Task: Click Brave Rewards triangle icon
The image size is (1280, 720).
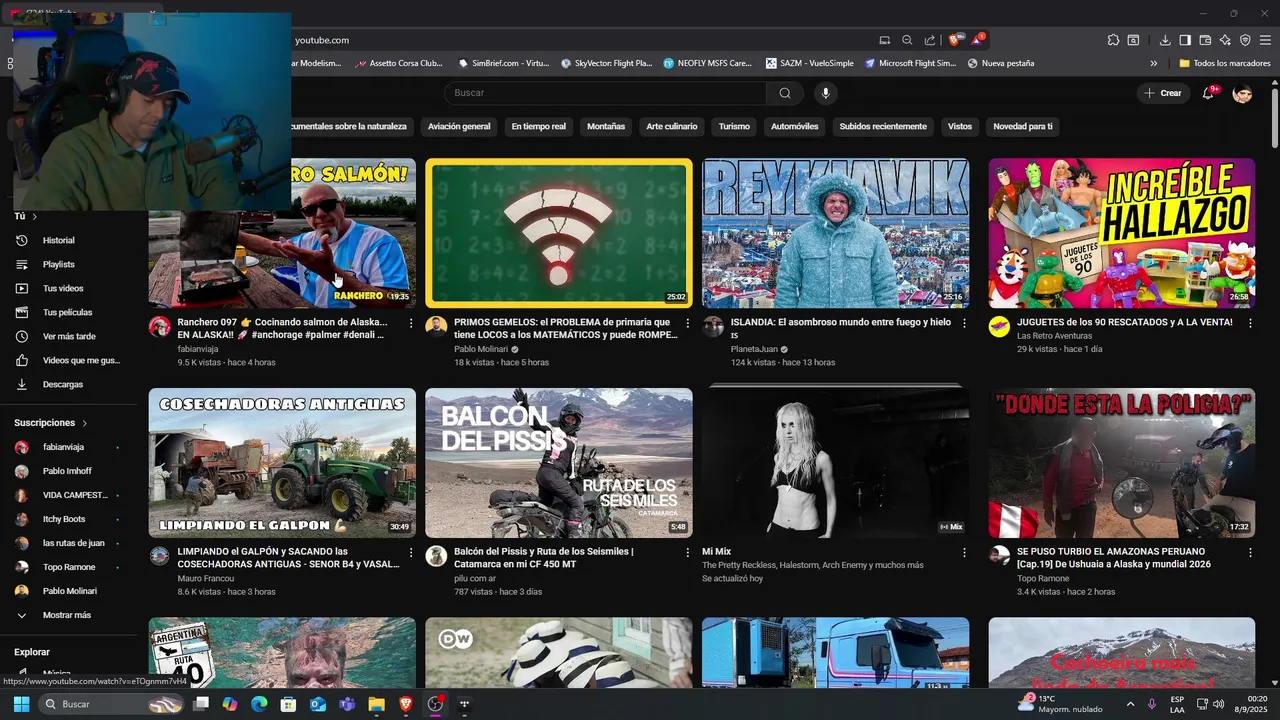Action: click(x=978, y=40)
